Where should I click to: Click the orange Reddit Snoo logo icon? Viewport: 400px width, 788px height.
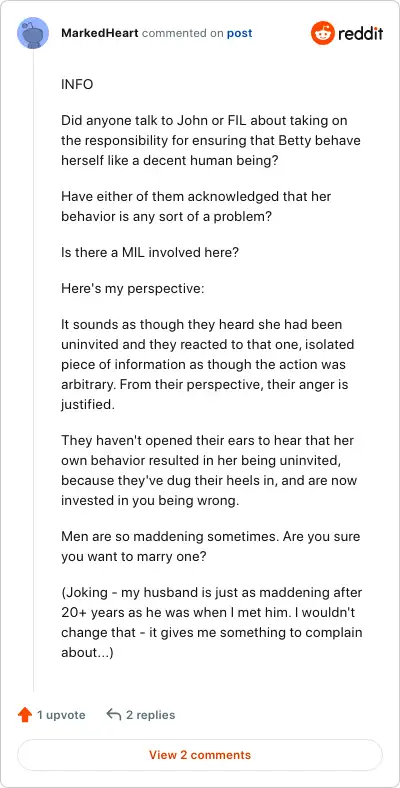(x=322, y=33)
